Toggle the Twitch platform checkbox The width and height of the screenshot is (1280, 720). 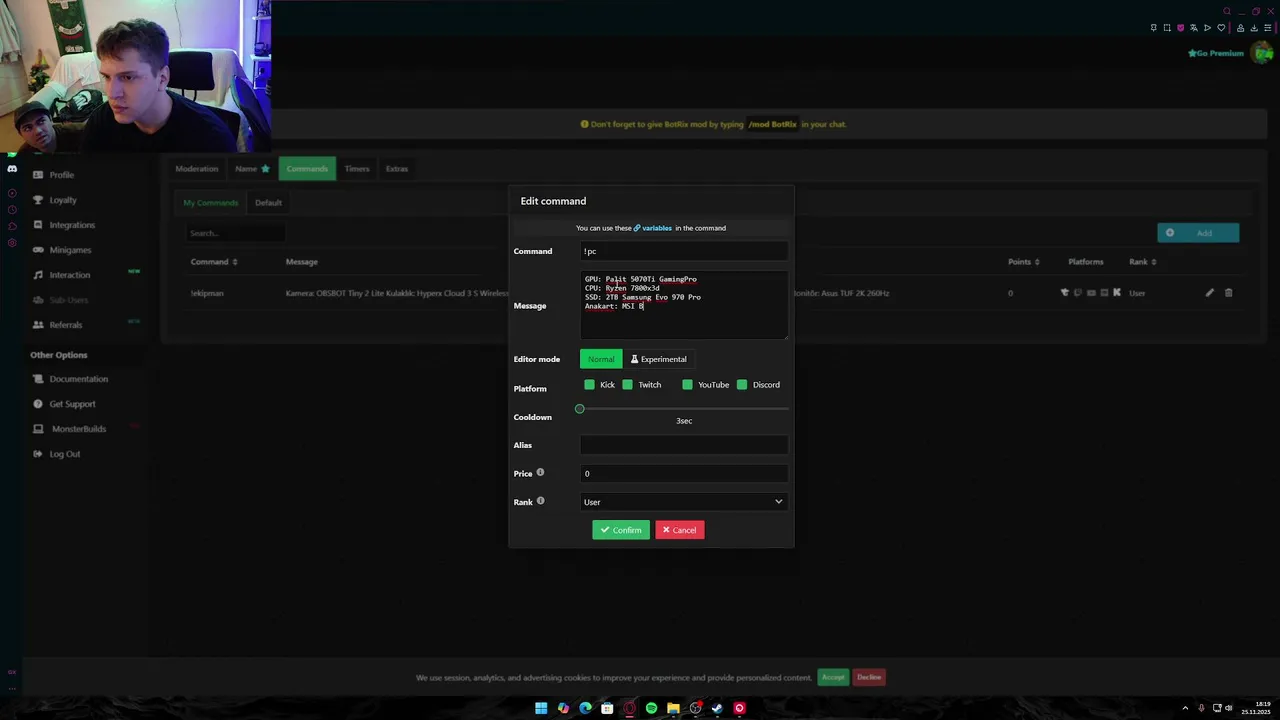[627, 385]
